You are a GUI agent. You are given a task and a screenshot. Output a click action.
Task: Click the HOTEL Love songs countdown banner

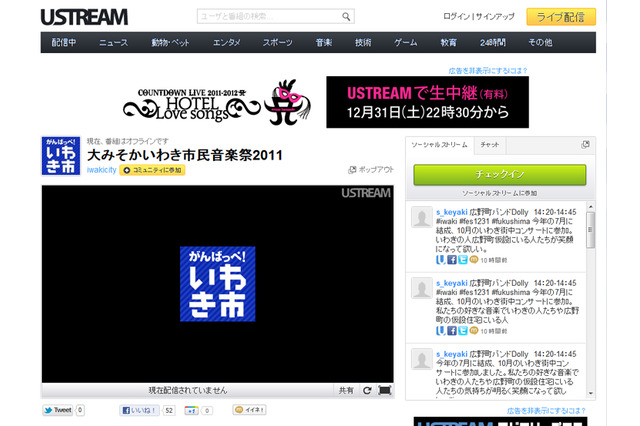point(217,102)
